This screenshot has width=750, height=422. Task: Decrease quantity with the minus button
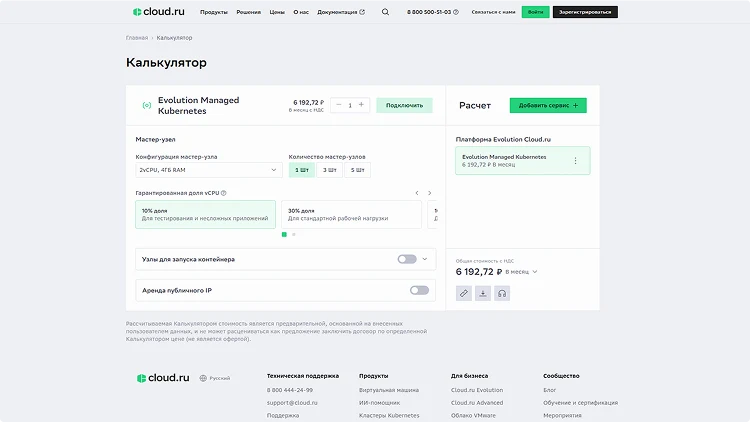(339, 105)
